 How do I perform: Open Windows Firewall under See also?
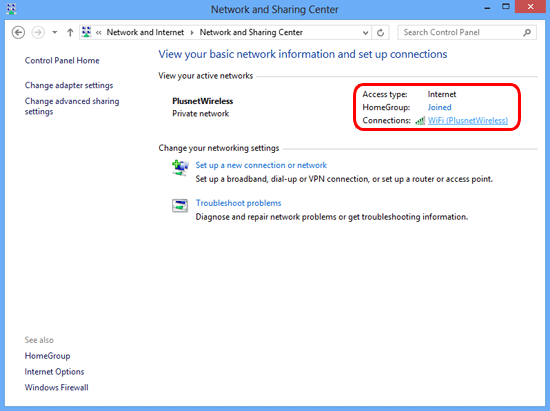coord(56,388)
